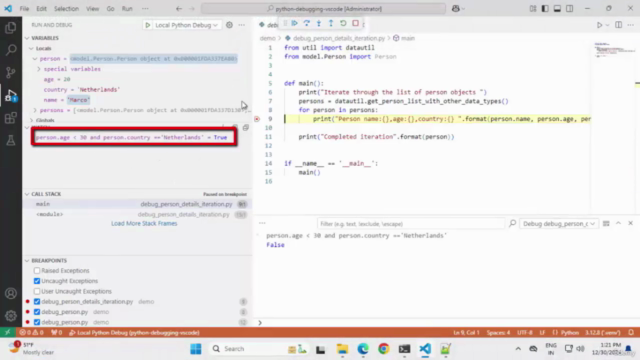Restart the debug session
Viewport: 640px width, 360px height.
[x=343, y=23]
